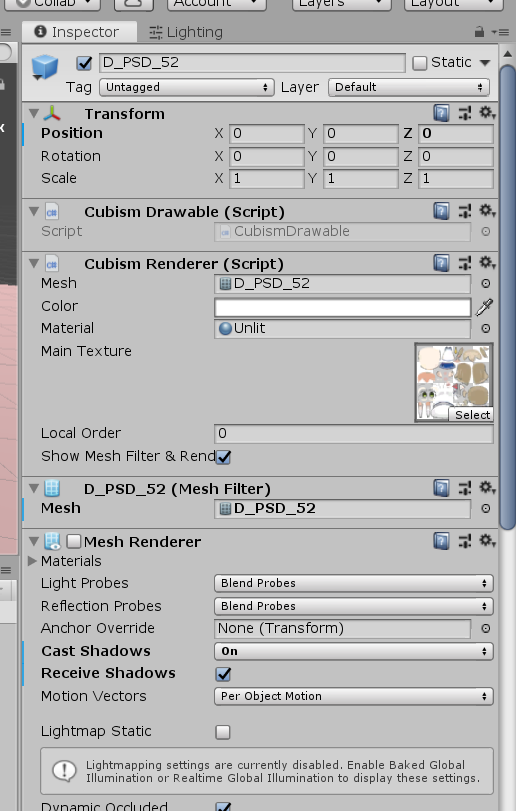
Task: Open the Tag dropdown
Action: pos(186,87)
